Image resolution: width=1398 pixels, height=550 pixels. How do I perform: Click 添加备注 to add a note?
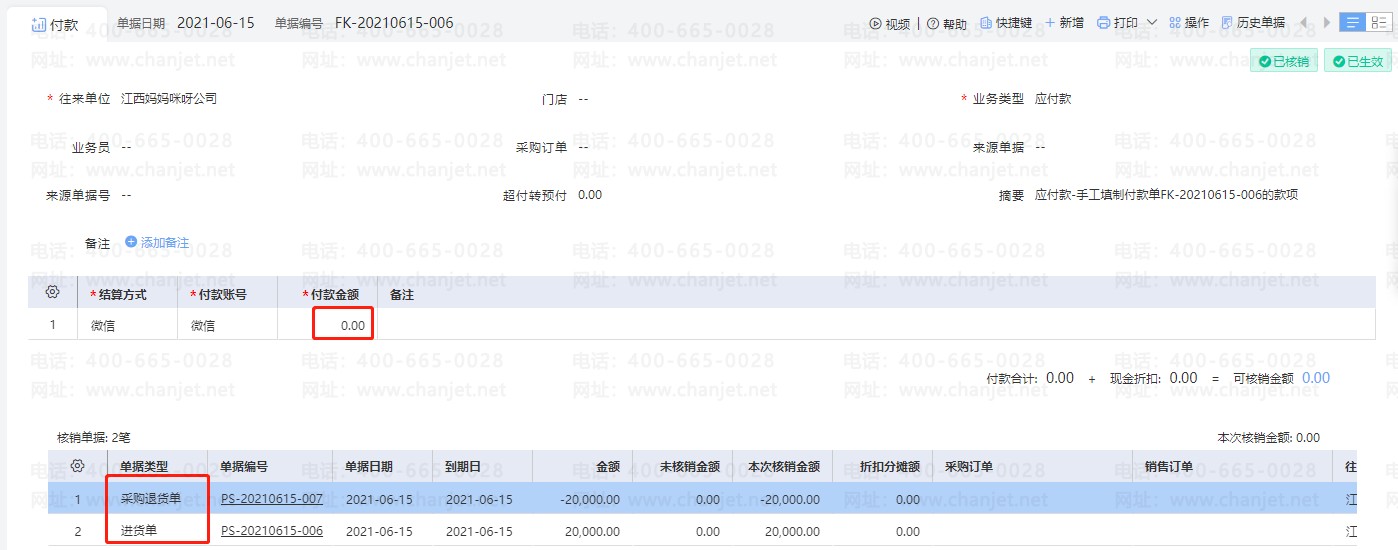(157, 243)
